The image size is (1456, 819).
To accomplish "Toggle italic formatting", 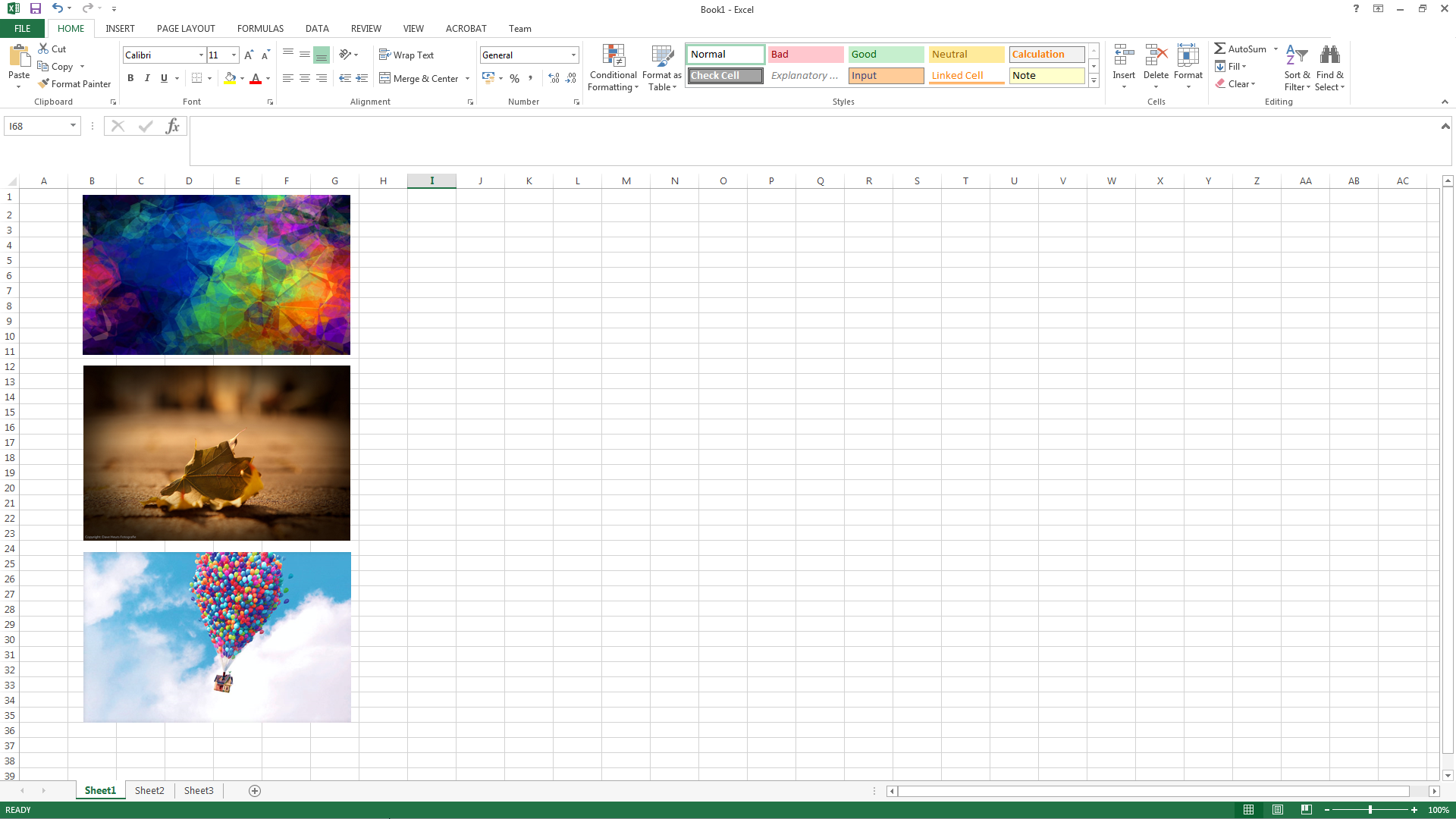I will (x=147, y=78).
